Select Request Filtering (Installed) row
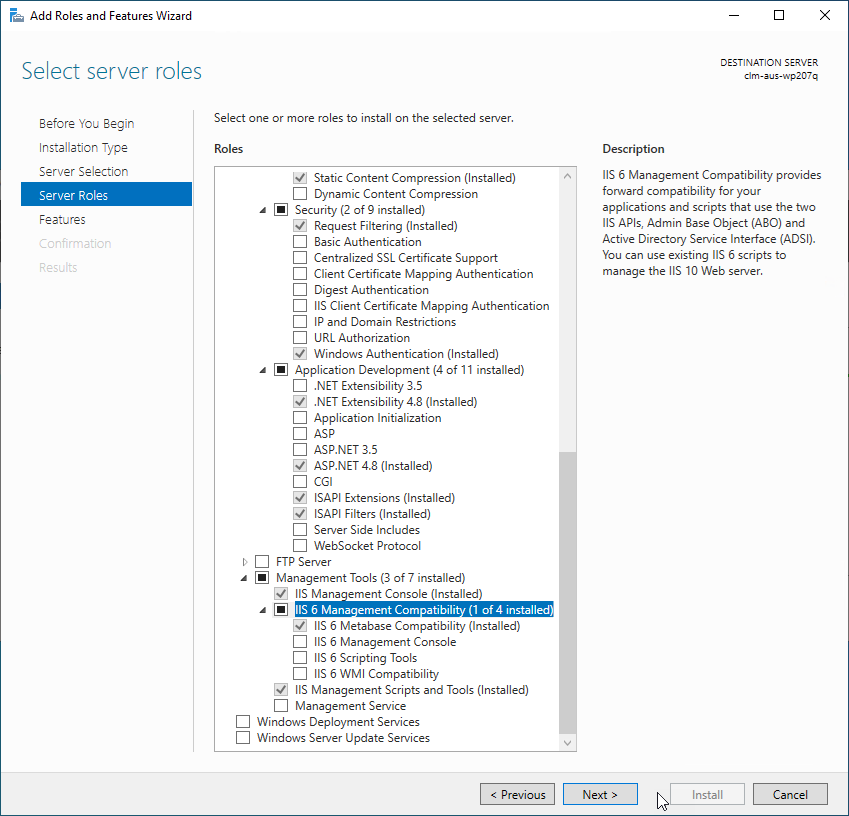 coord(386,226)
